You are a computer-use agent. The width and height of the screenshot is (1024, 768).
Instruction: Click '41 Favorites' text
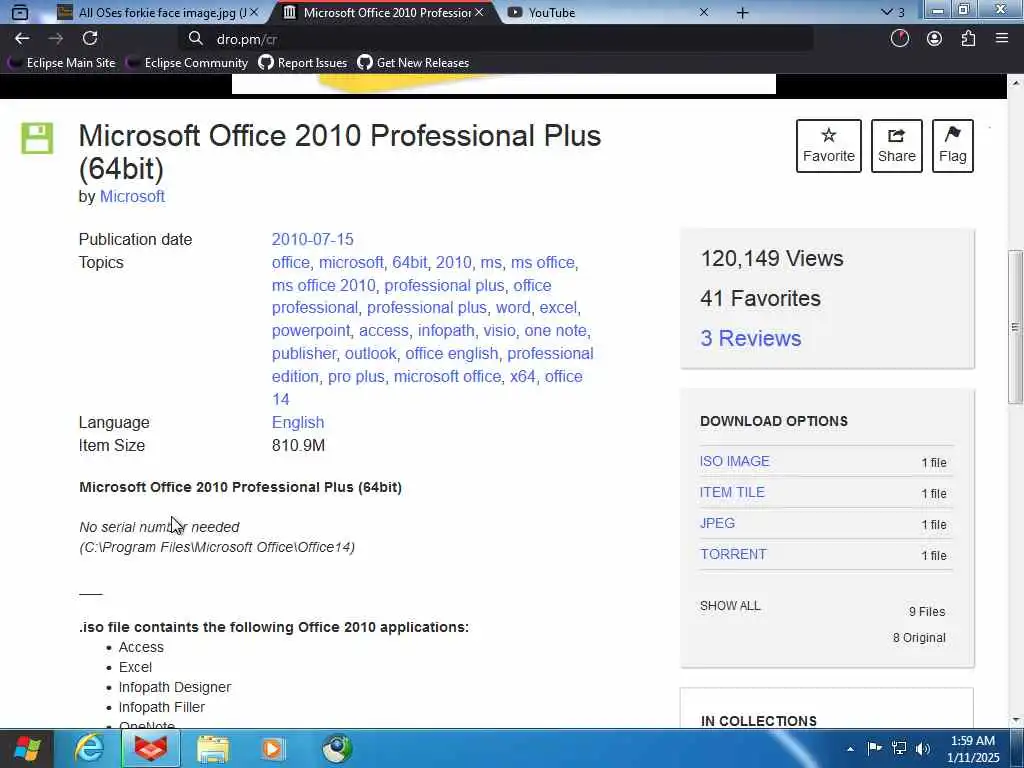(760, 298)
